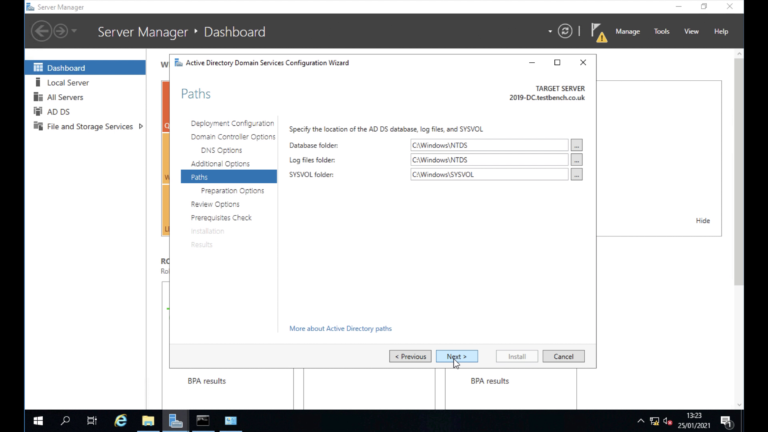This screenshot has height=432, width=768.
Task: Open the View menu
Action: coord(691,31)
